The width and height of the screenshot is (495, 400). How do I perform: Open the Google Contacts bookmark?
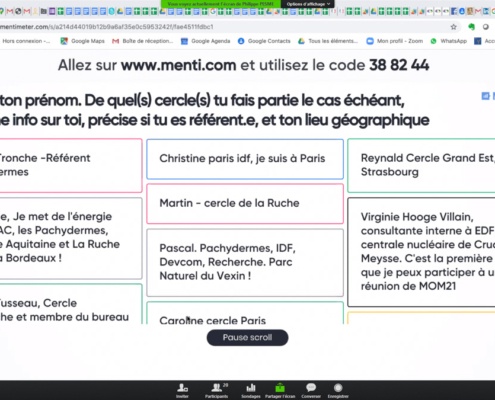pyautogui.click(x=264, y=41)
